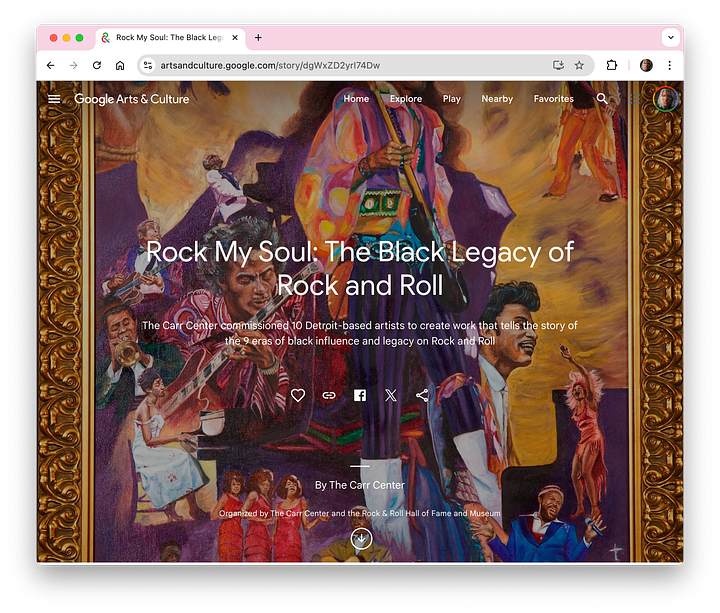Click the Organized by The Carr Center line
The height and width of the screenshot is (613, 720).
[x=360, y=513]
